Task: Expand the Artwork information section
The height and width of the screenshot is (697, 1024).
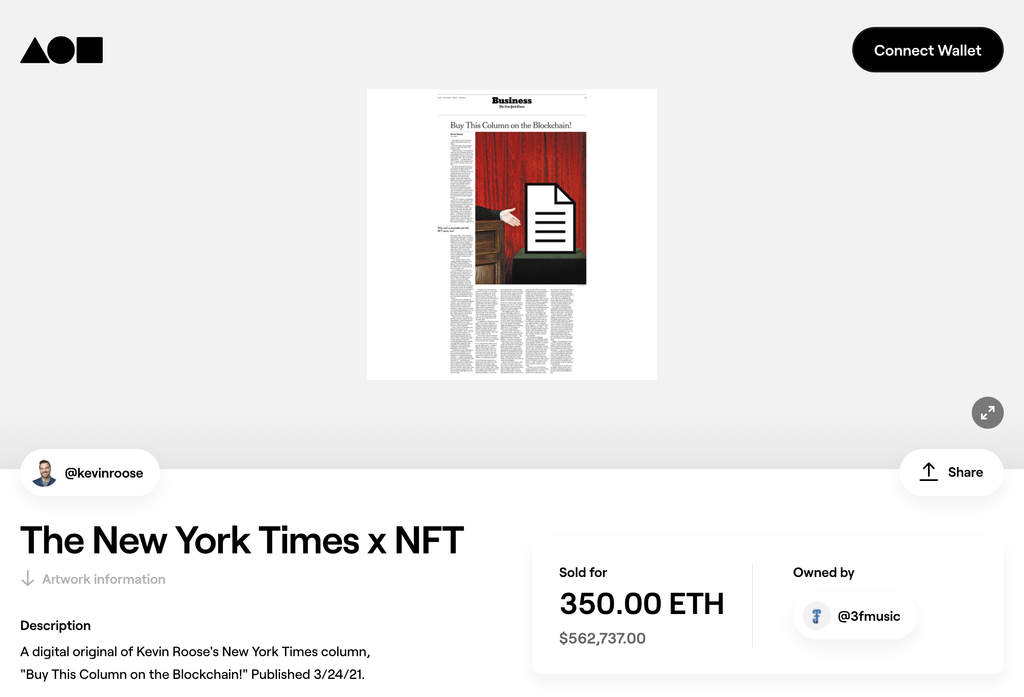Action: pyautogui.click(x=103, y=579)
